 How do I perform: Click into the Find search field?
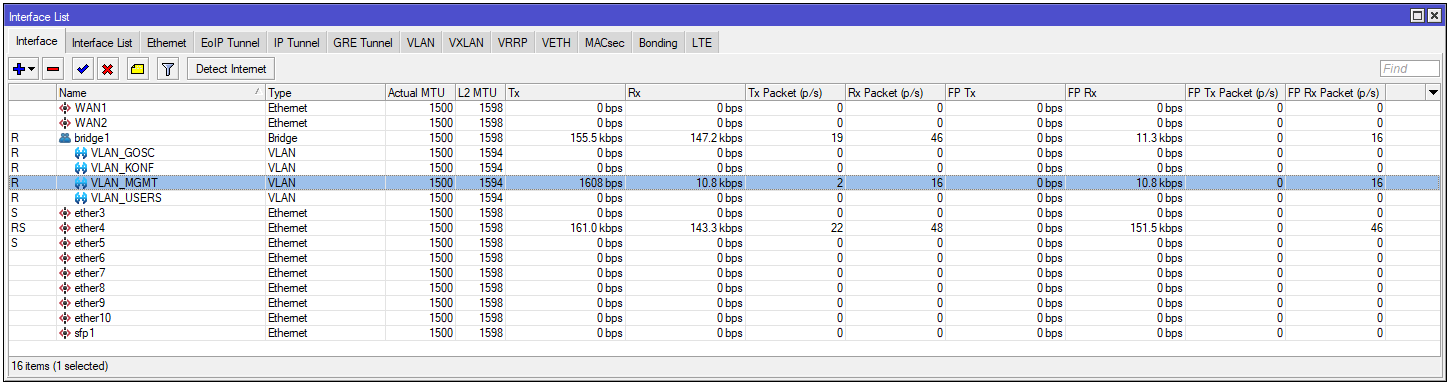click(1409, 69)
